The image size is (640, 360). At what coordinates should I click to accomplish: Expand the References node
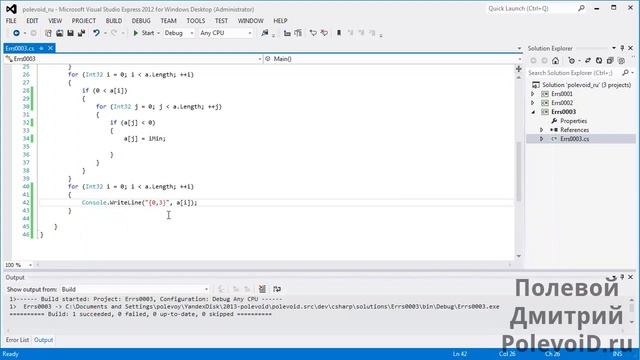point(541,130)
